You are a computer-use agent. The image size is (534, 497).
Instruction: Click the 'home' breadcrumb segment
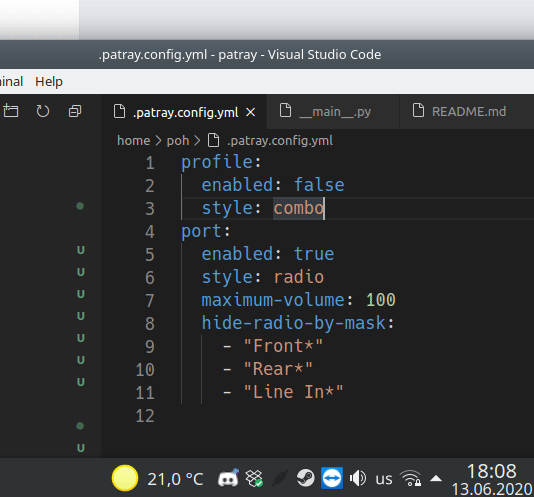point(134,141)
